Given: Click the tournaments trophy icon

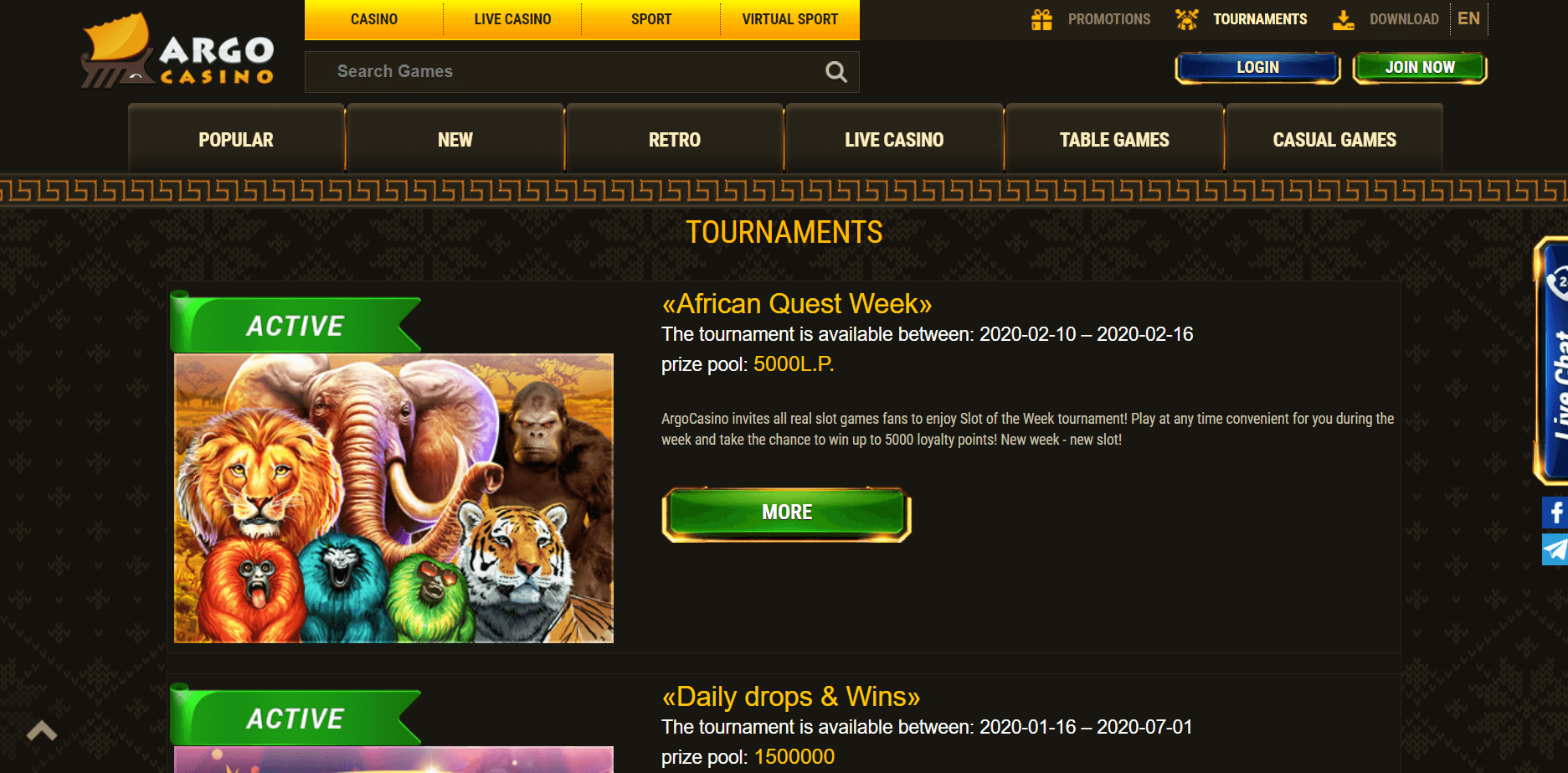Looking at the screenshot, I should coord(1186,19).
